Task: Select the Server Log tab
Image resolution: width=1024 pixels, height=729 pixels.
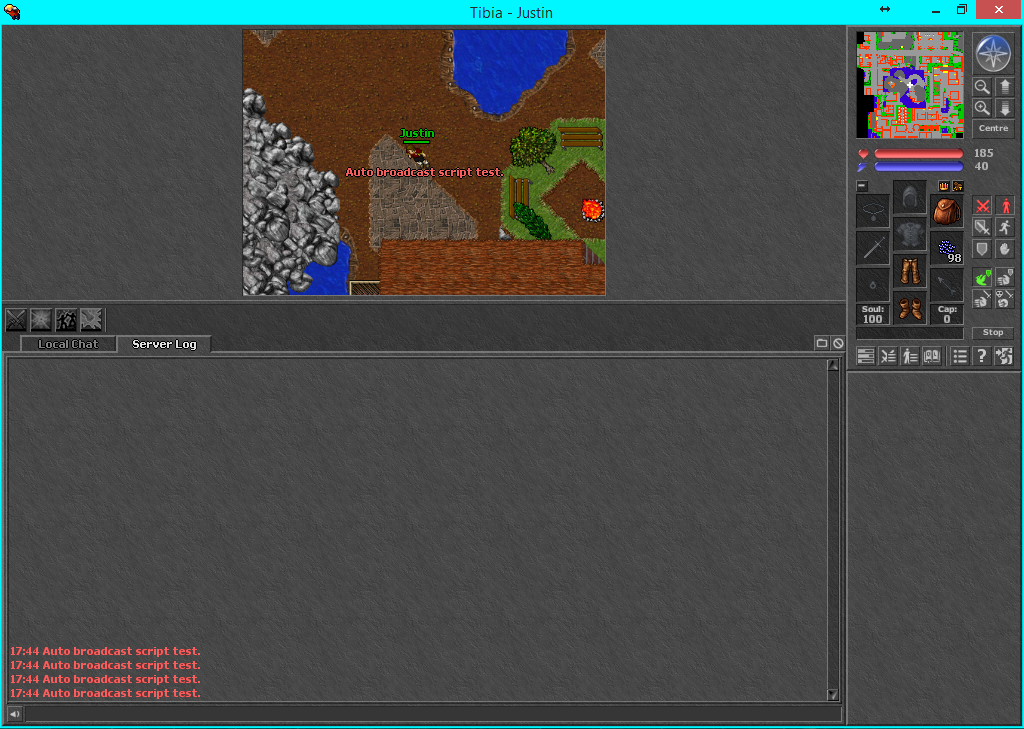Action: pos(165,344)
